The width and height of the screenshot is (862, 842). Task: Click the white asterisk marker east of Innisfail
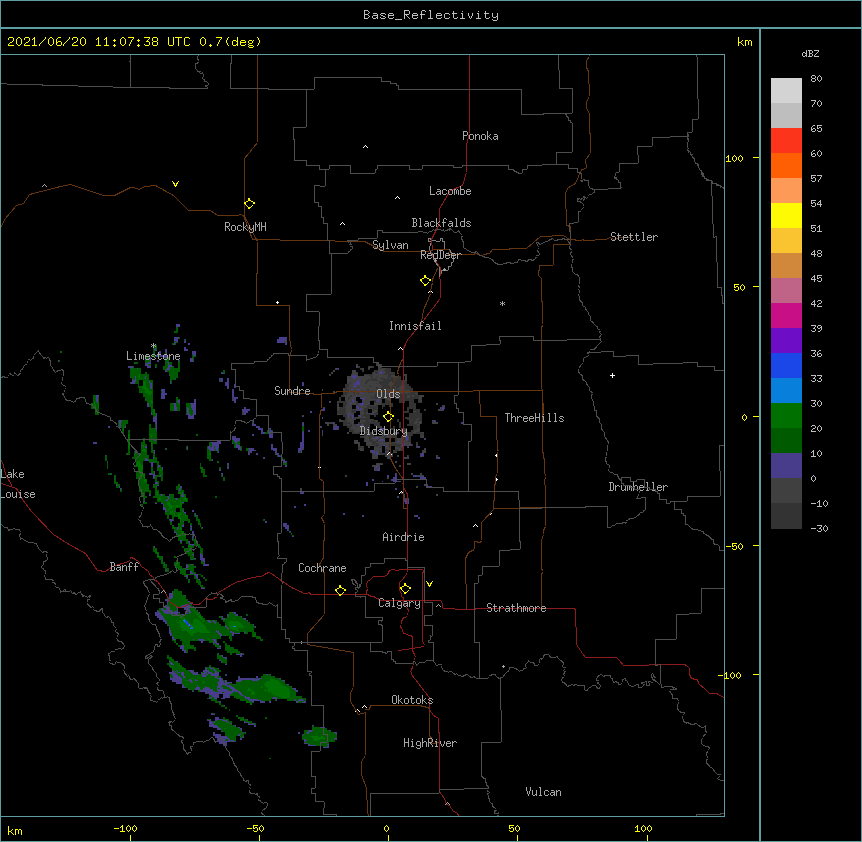502,304
